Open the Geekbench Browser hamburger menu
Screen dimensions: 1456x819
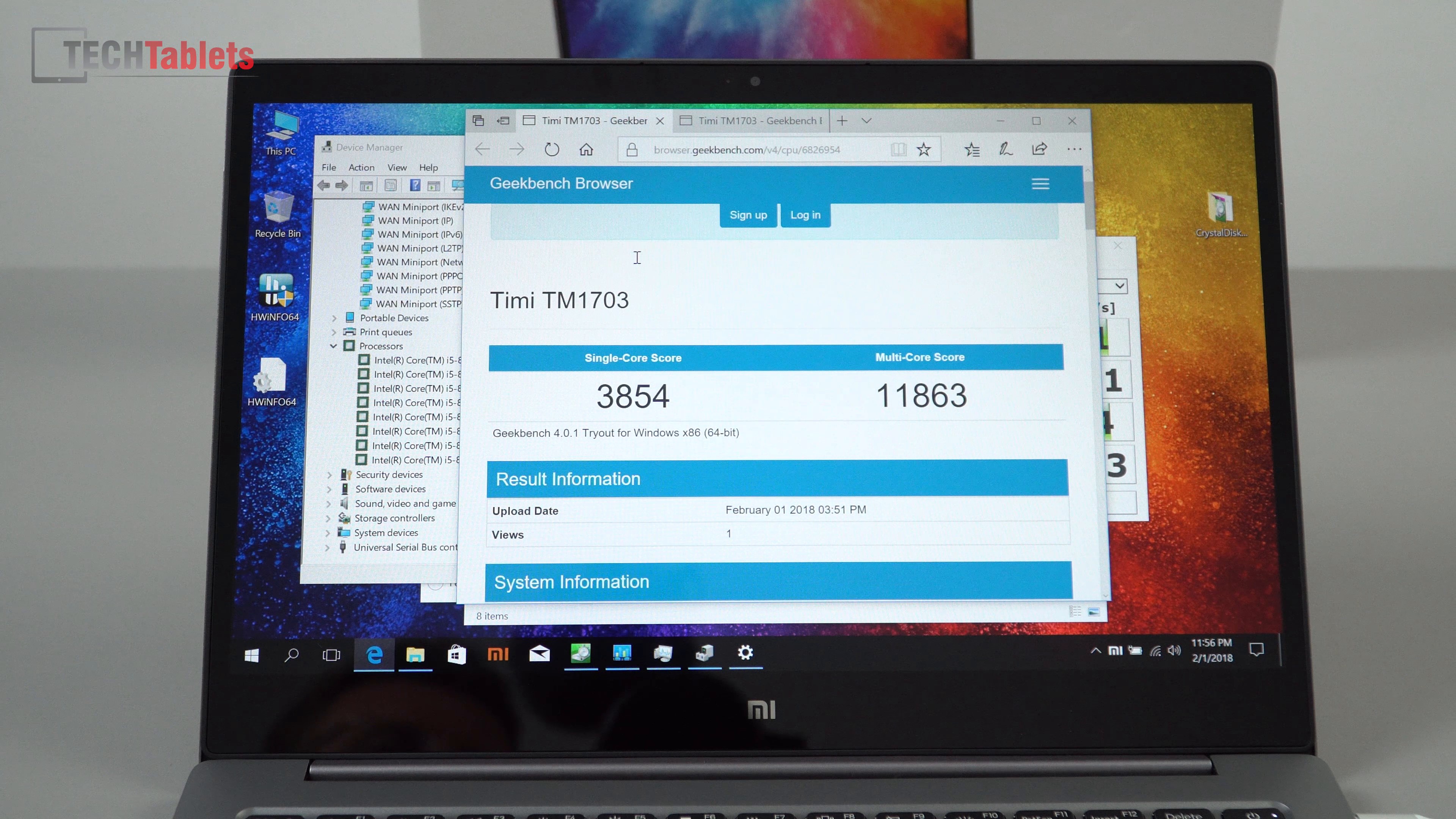1040,184
